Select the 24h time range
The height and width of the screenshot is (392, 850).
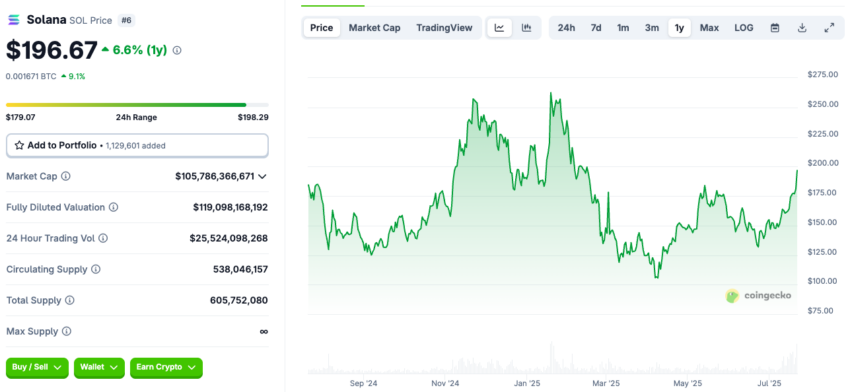(566, 28)
